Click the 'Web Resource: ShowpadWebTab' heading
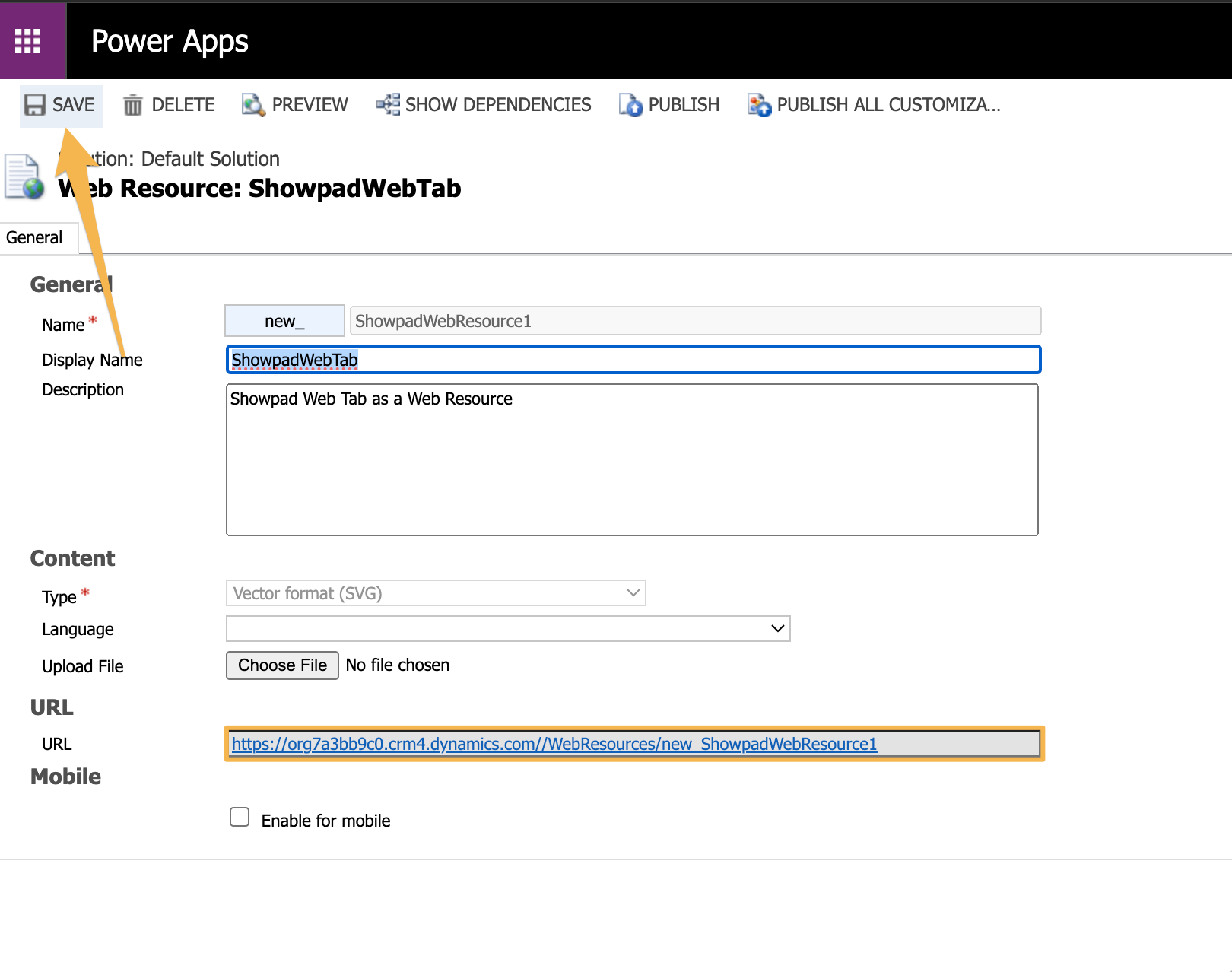The image size is (1232, 972). 259,188
